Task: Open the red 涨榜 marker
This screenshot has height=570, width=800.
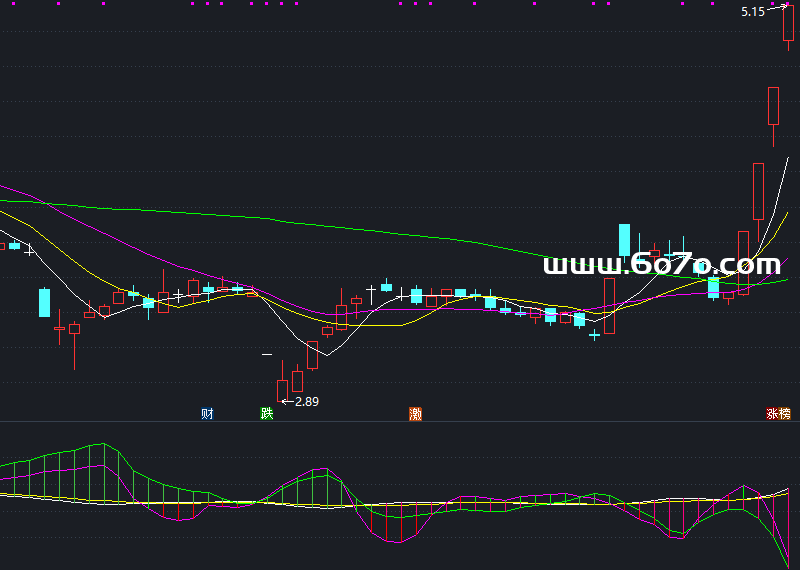Action: click(779, 413)
